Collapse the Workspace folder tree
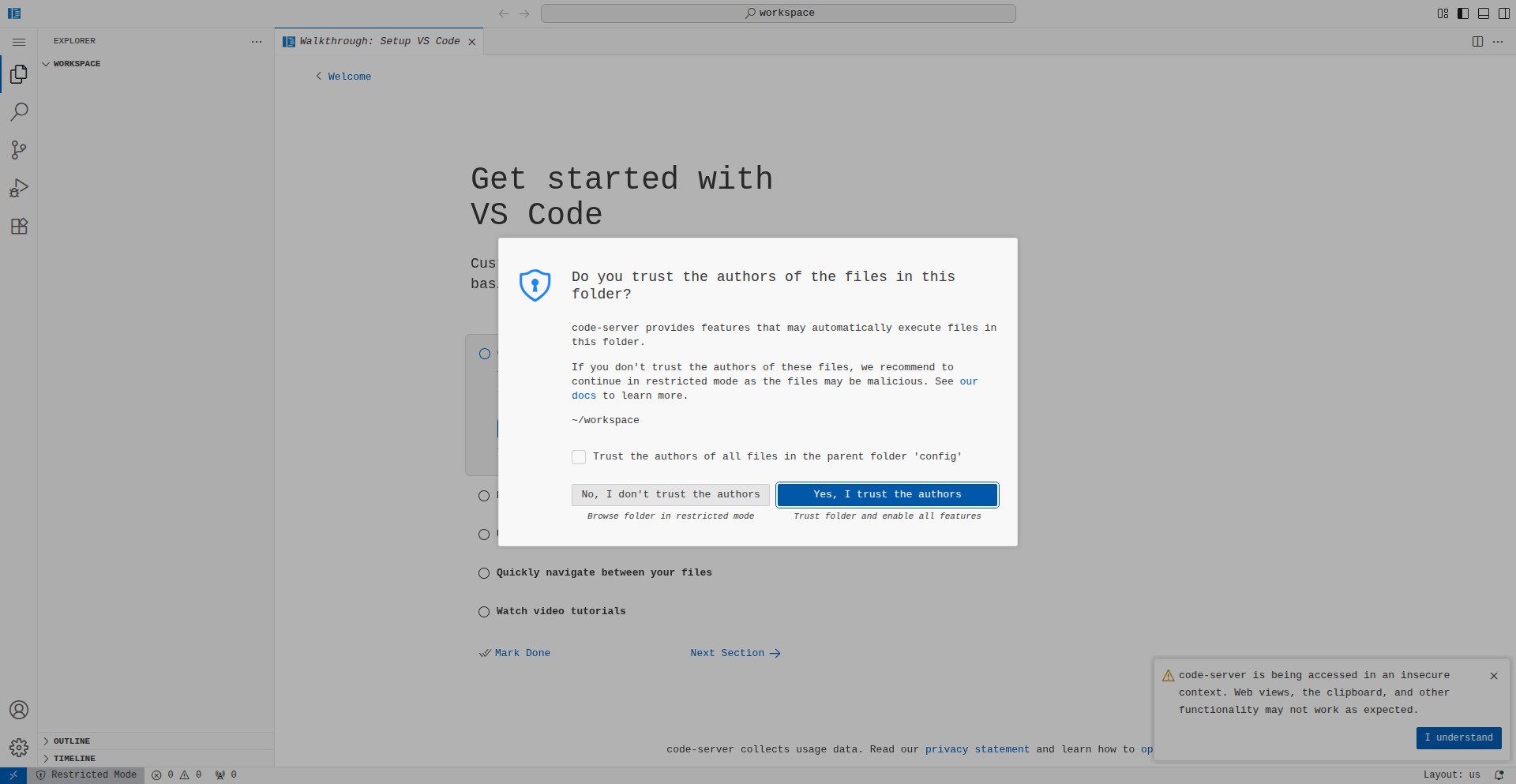The image size is (1516, 784). (x=77, y=64)
